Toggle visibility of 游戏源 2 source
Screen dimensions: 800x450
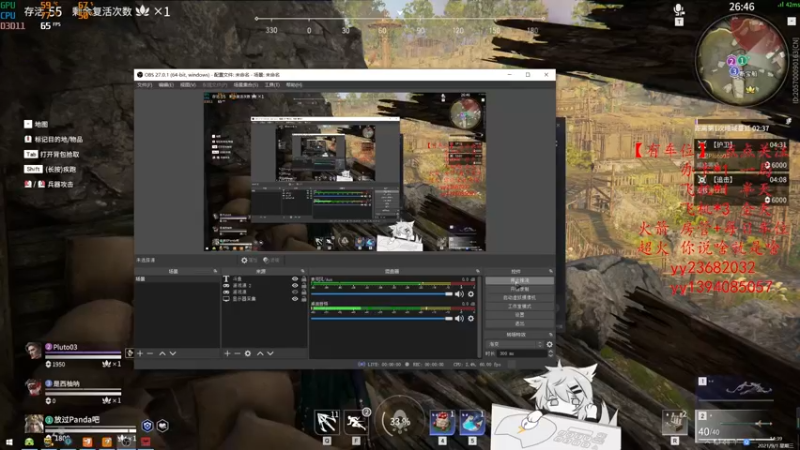pos(295,286)
